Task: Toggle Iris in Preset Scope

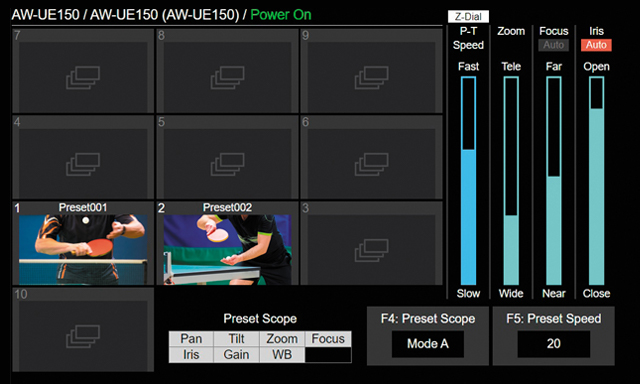Action: click(191, 355)
